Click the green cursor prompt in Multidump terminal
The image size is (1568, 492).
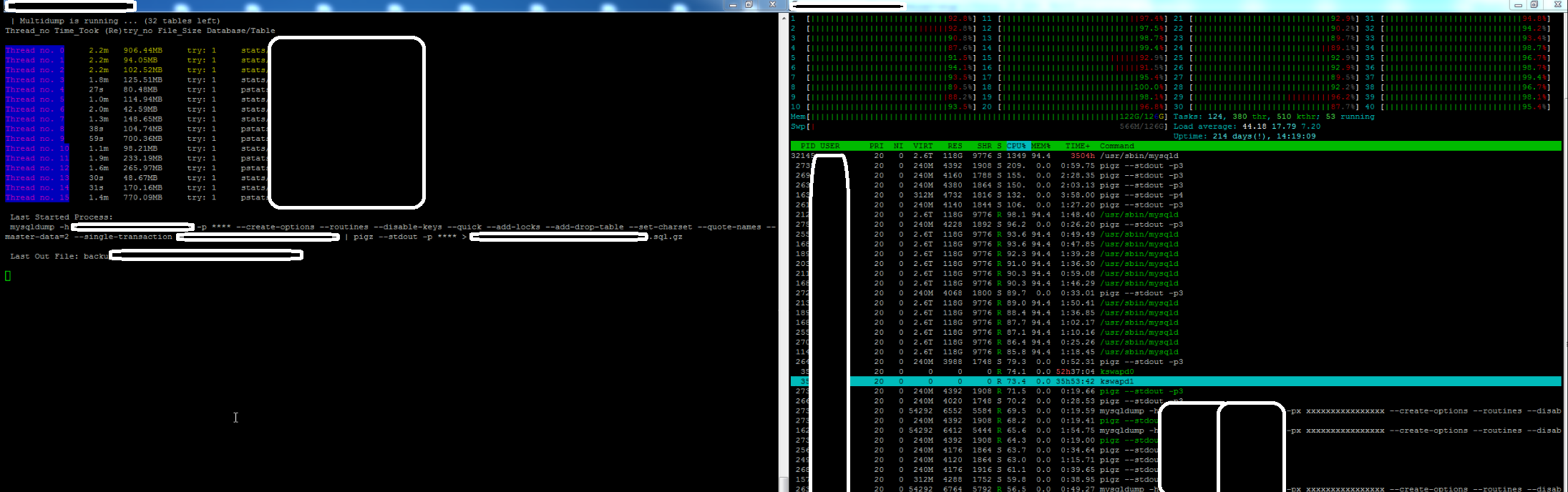8,276
